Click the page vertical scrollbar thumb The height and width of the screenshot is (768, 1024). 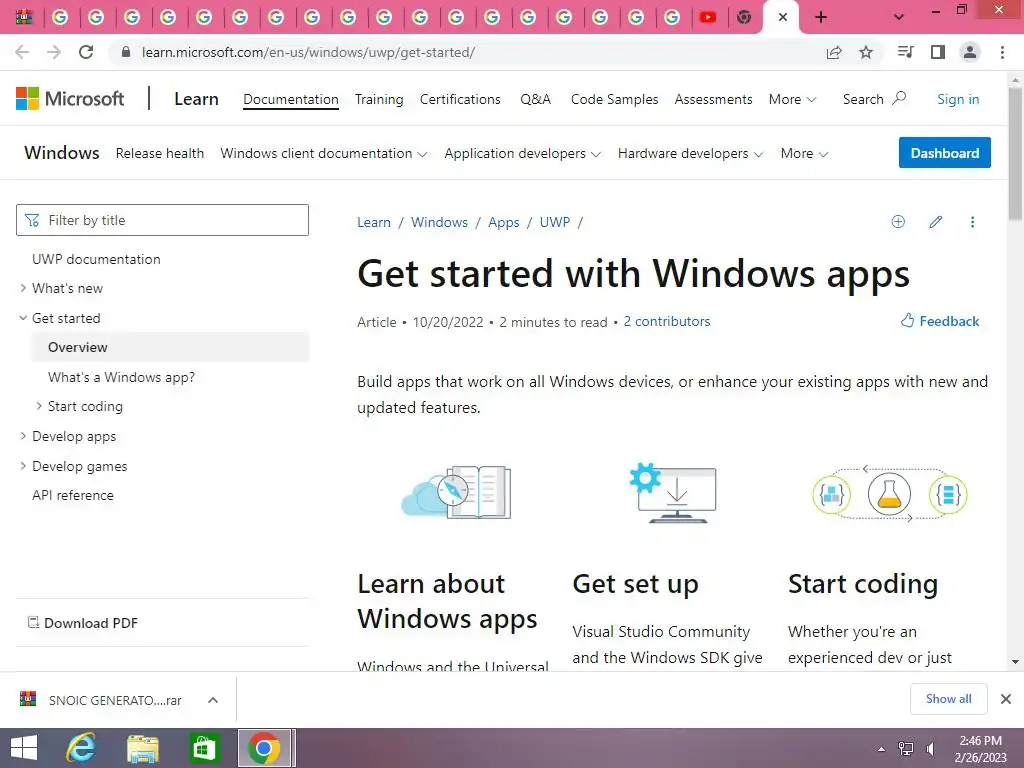click(1015, 154)
